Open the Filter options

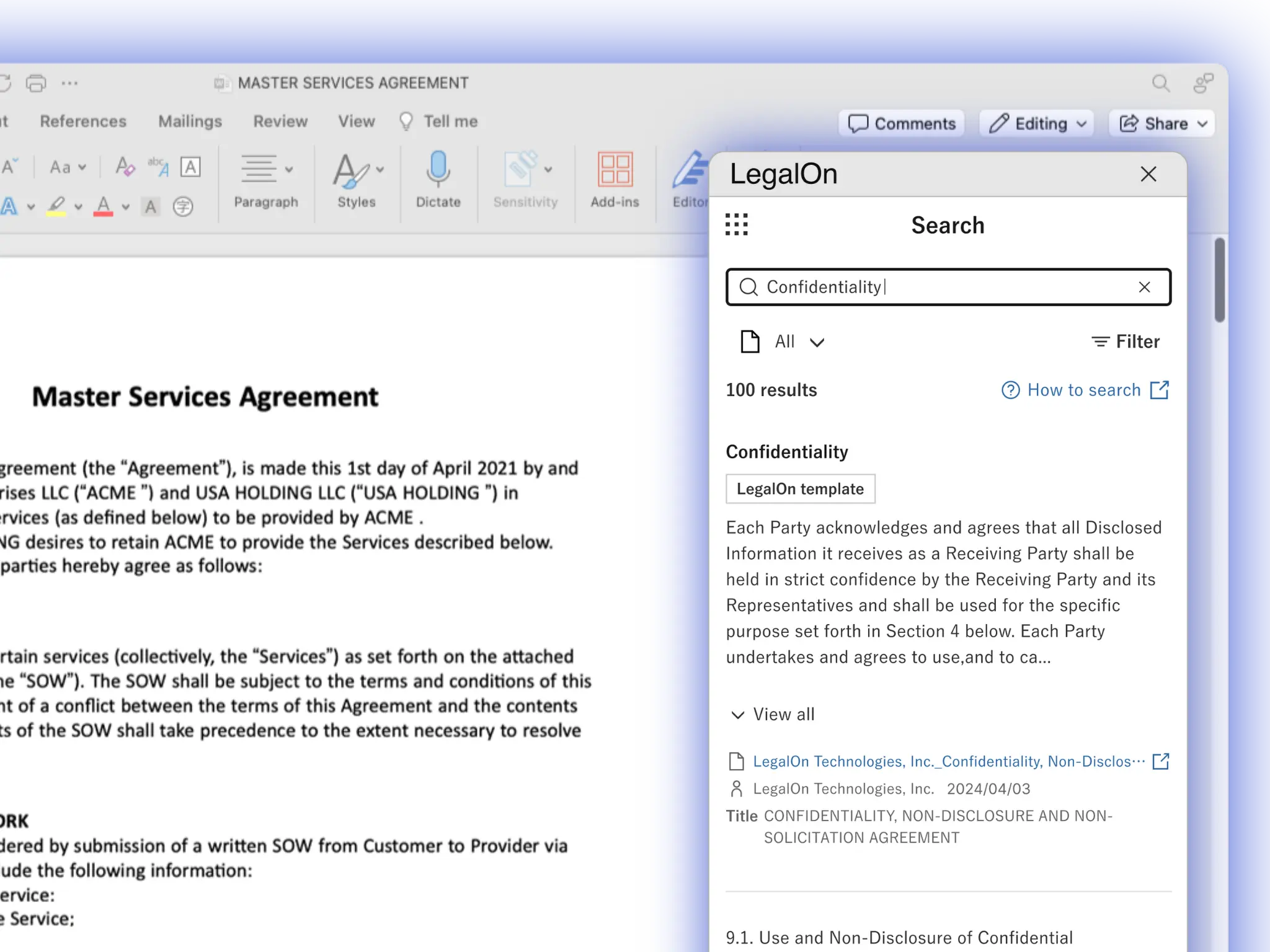[1126, 342]
